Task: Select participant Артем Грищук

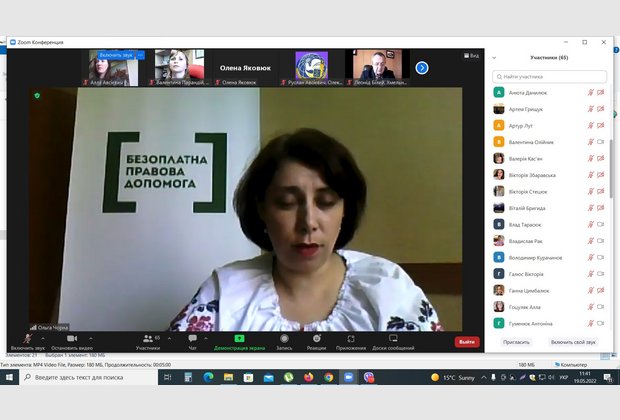Action: click(549, 109)
